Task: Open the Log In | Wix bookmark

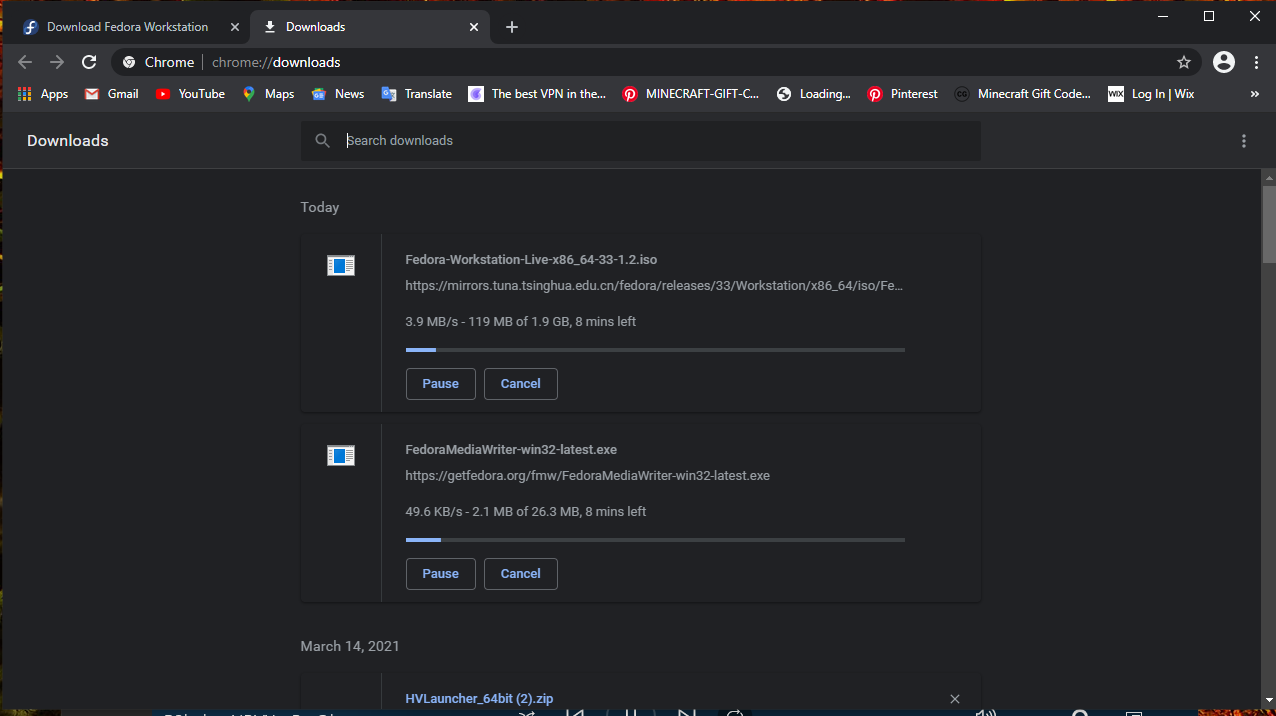Action: (x=1151, y=94)
